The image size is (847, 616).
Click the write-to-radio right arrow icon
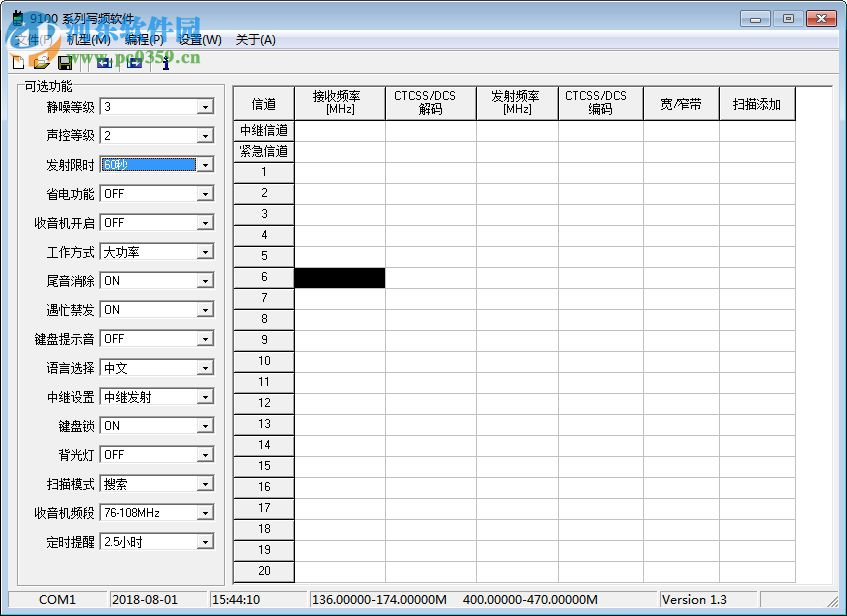pos(134,63)
